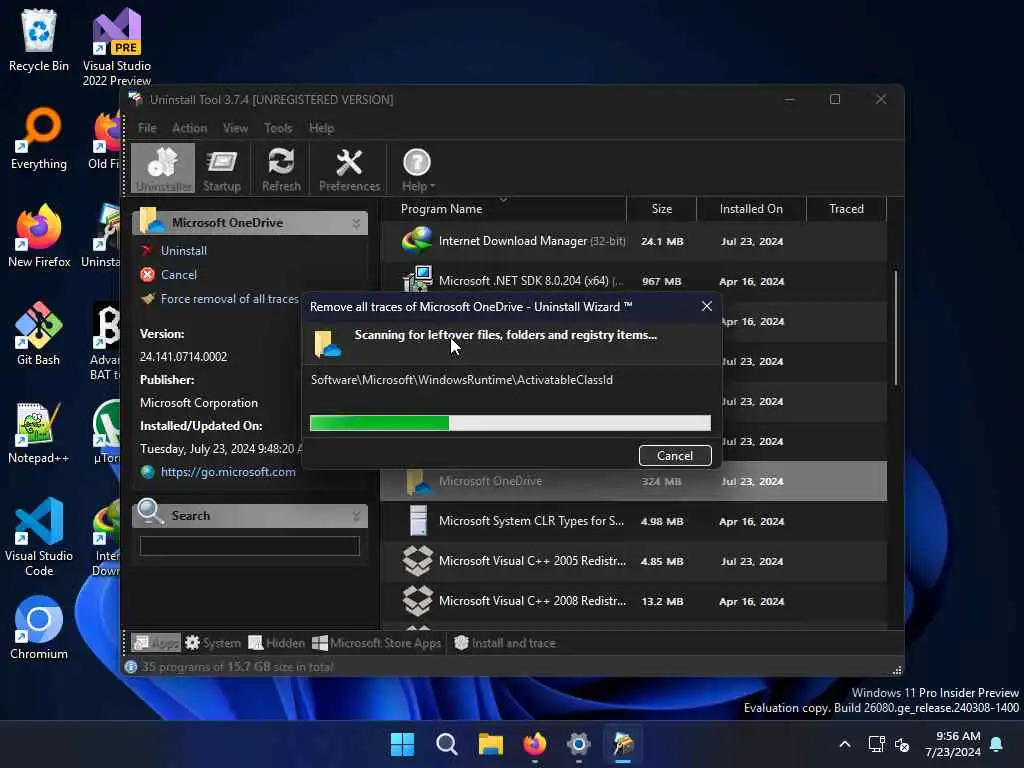Viewport: 1024px width, 768px height.
Task: Click Install and trace button
Action: (505, 643)
